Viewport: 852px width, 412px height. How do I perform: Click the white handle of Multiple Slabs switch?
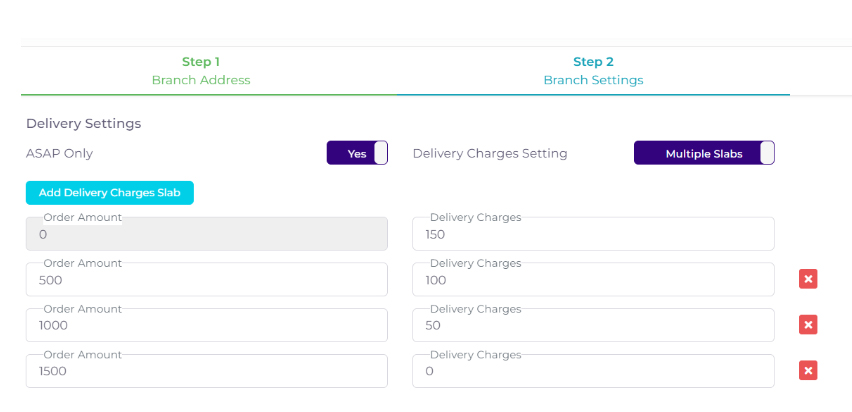(767, 153)
